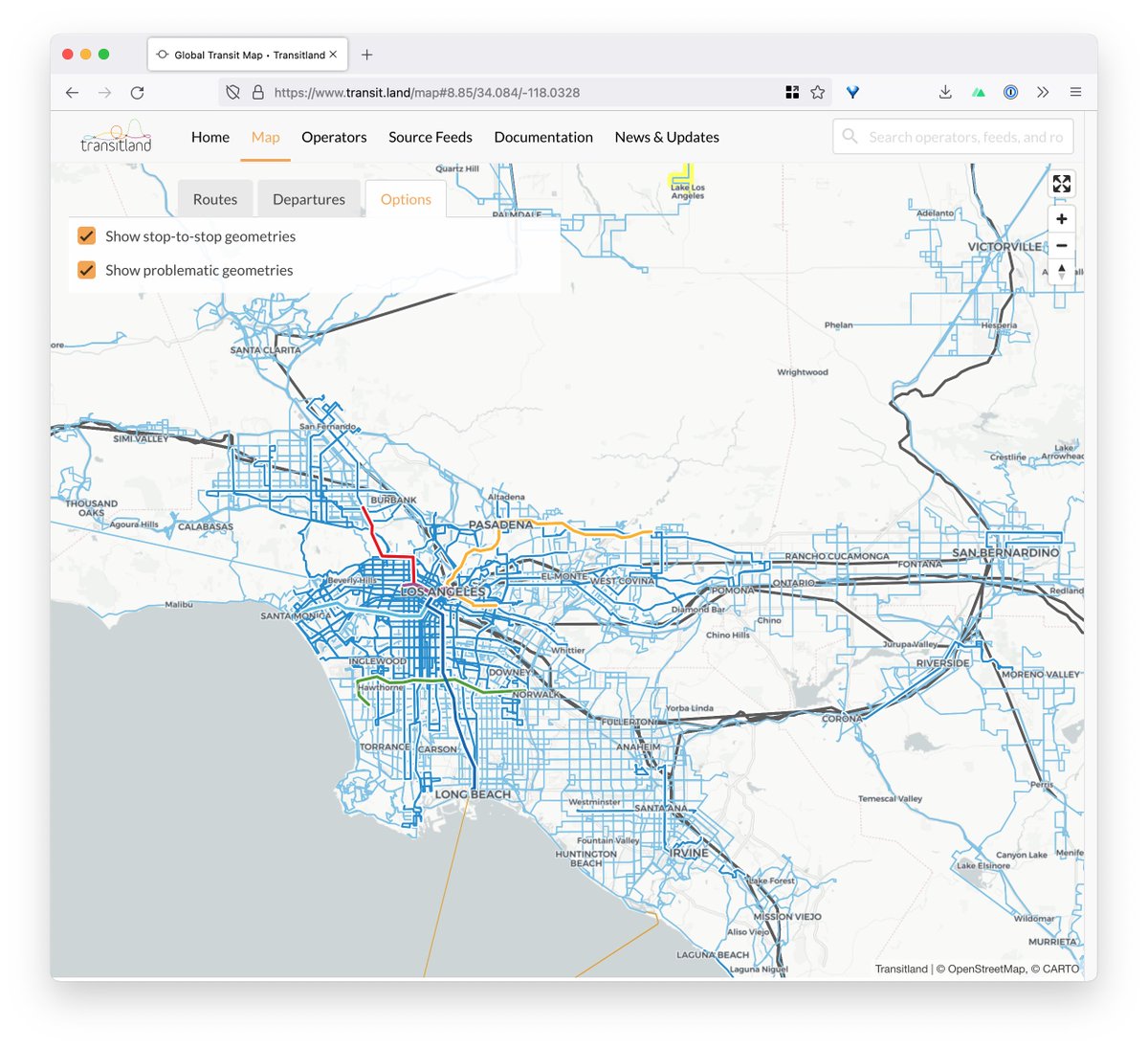Open News & Updates

point(667,137)
